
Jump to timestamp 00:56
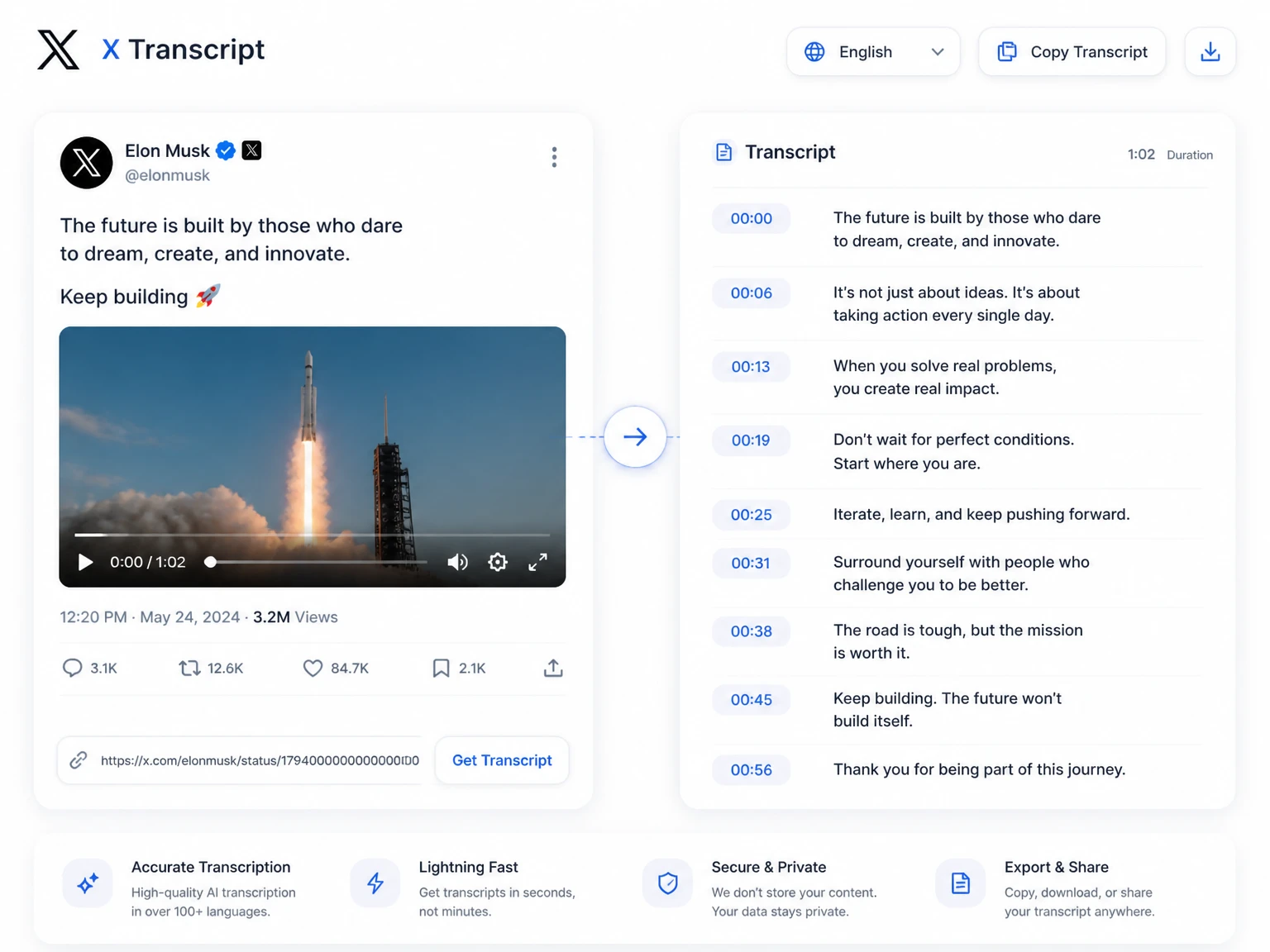tap(751, 770)
